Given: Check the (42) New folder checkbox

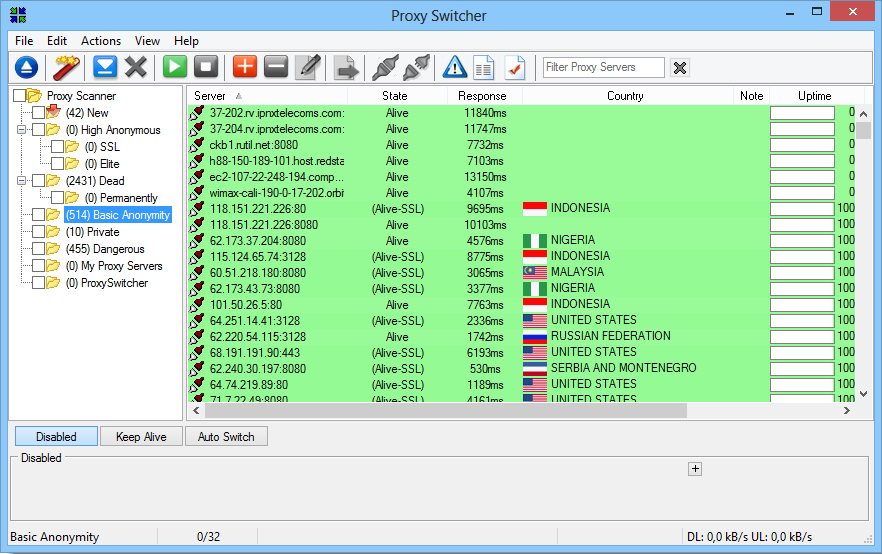Looking at the screenshot, I should point(38,112).
